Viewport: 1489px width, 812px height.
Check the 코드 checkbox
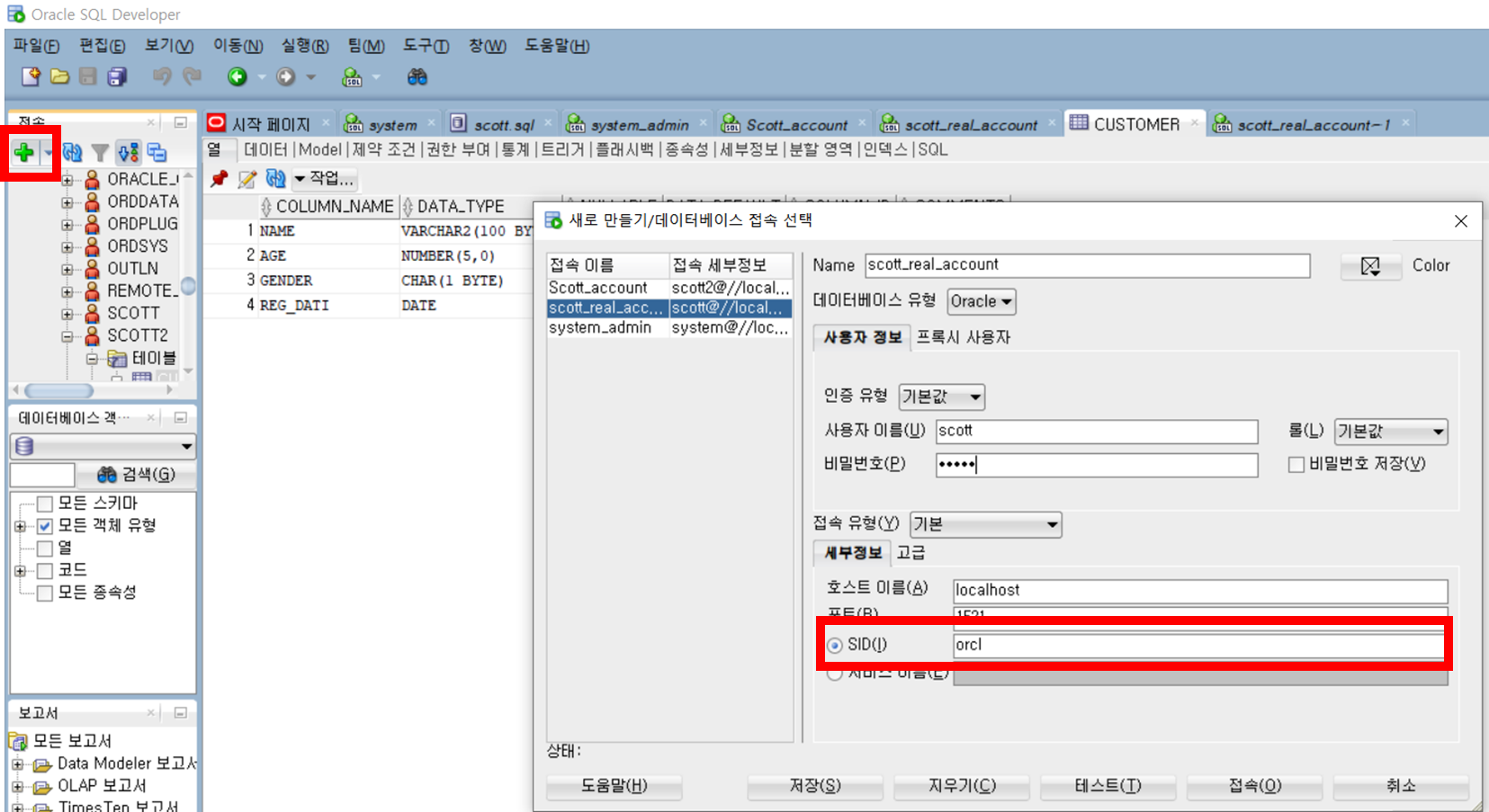[44, 571]
